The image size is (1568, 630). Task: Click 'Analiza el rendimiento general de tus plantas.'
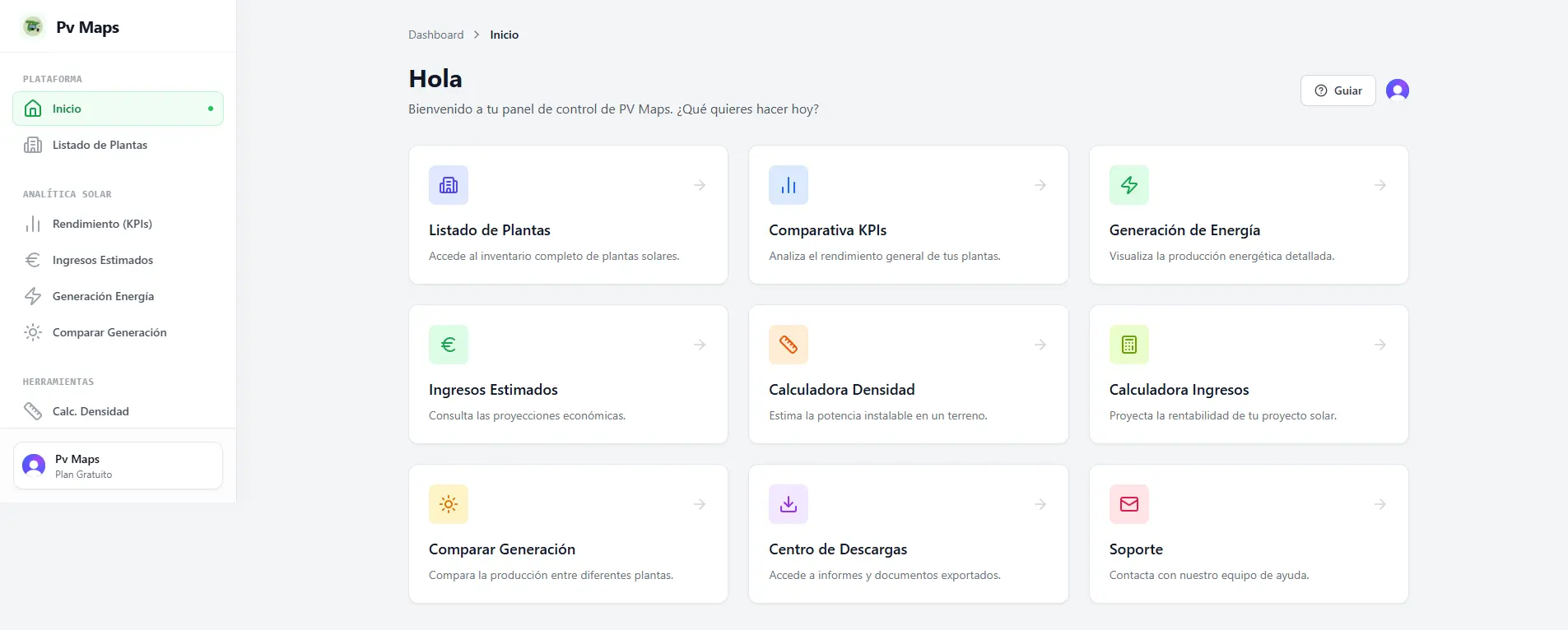[885, 256]
